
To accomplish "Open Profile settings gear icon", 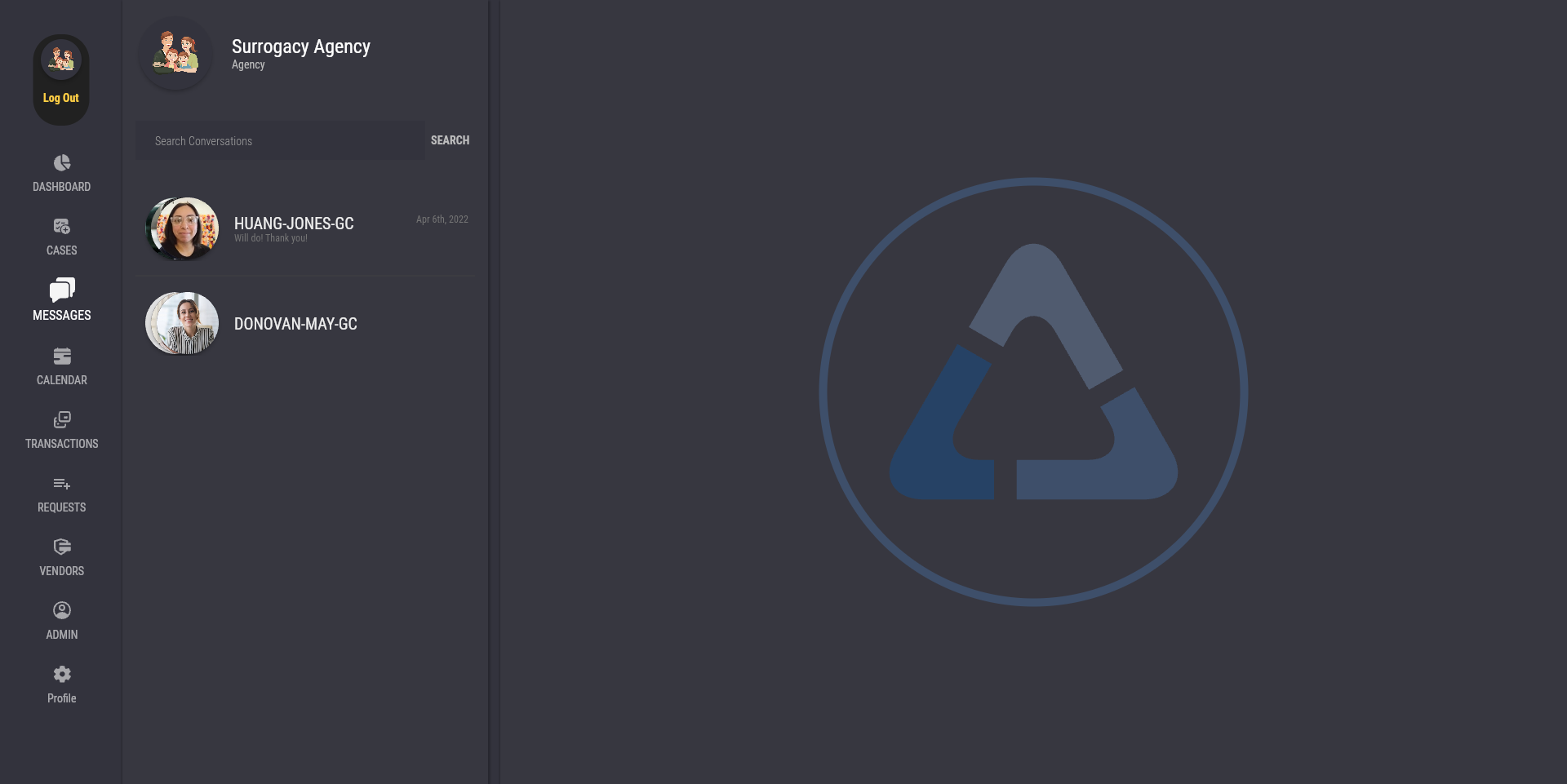I will [x=62, y=674].
